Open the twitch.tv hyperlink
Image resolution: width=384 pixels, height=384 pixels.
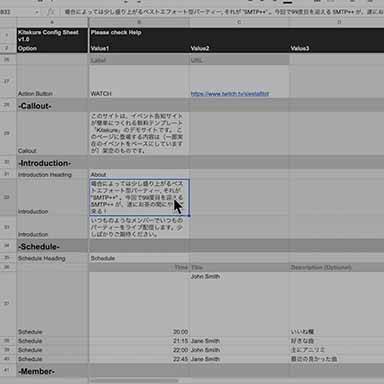click(230, 94)
